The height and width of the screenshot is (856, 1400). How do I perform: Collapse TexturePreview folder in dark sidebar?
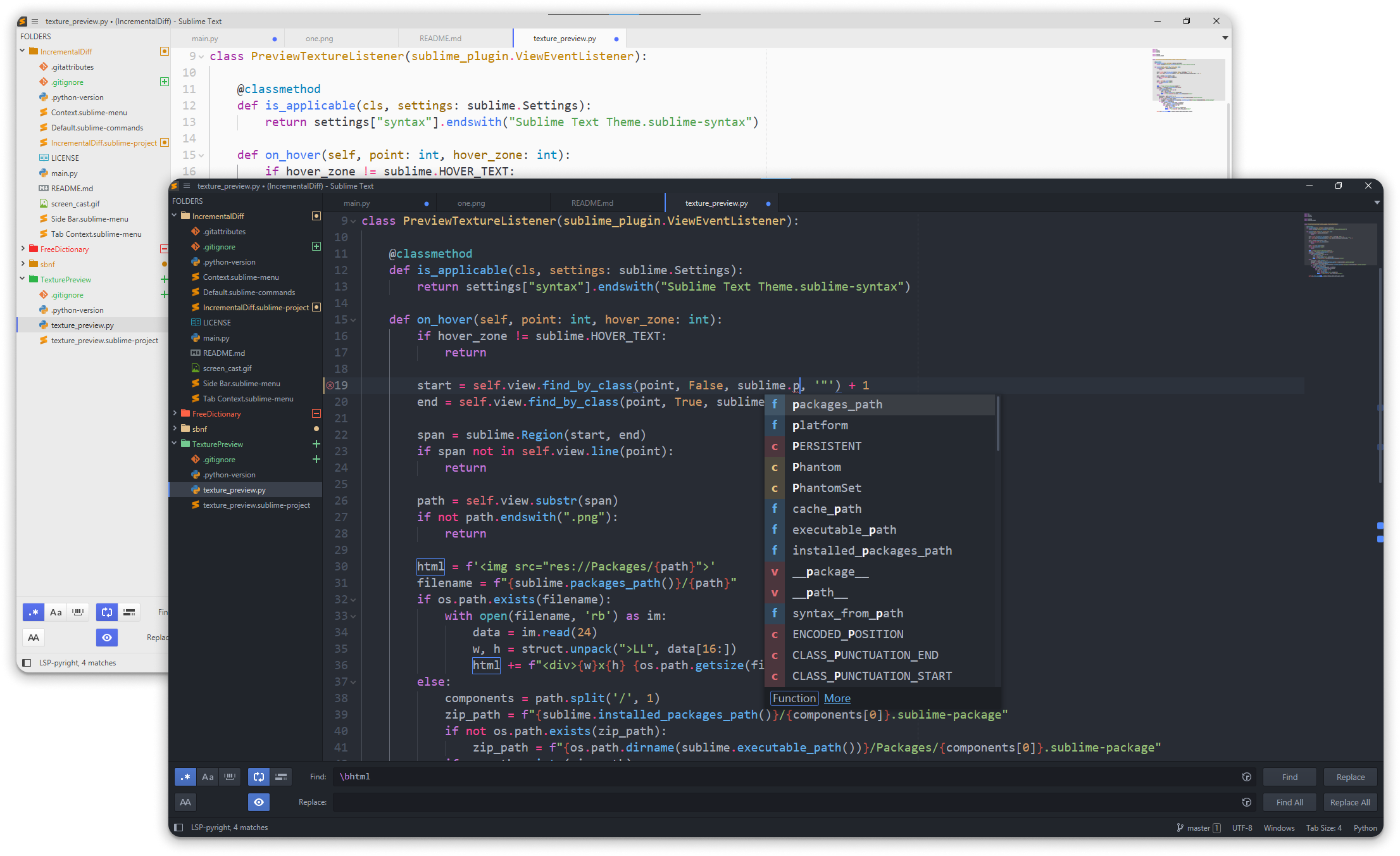(175, 444)
